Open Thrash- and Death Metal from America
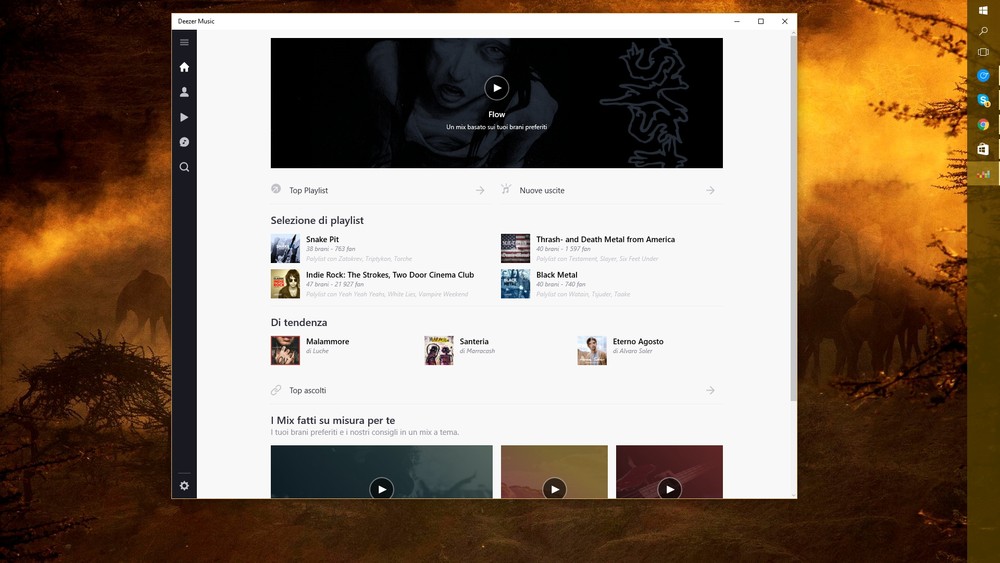Viewport: 1000px width, 563px height. coord(605,240)
